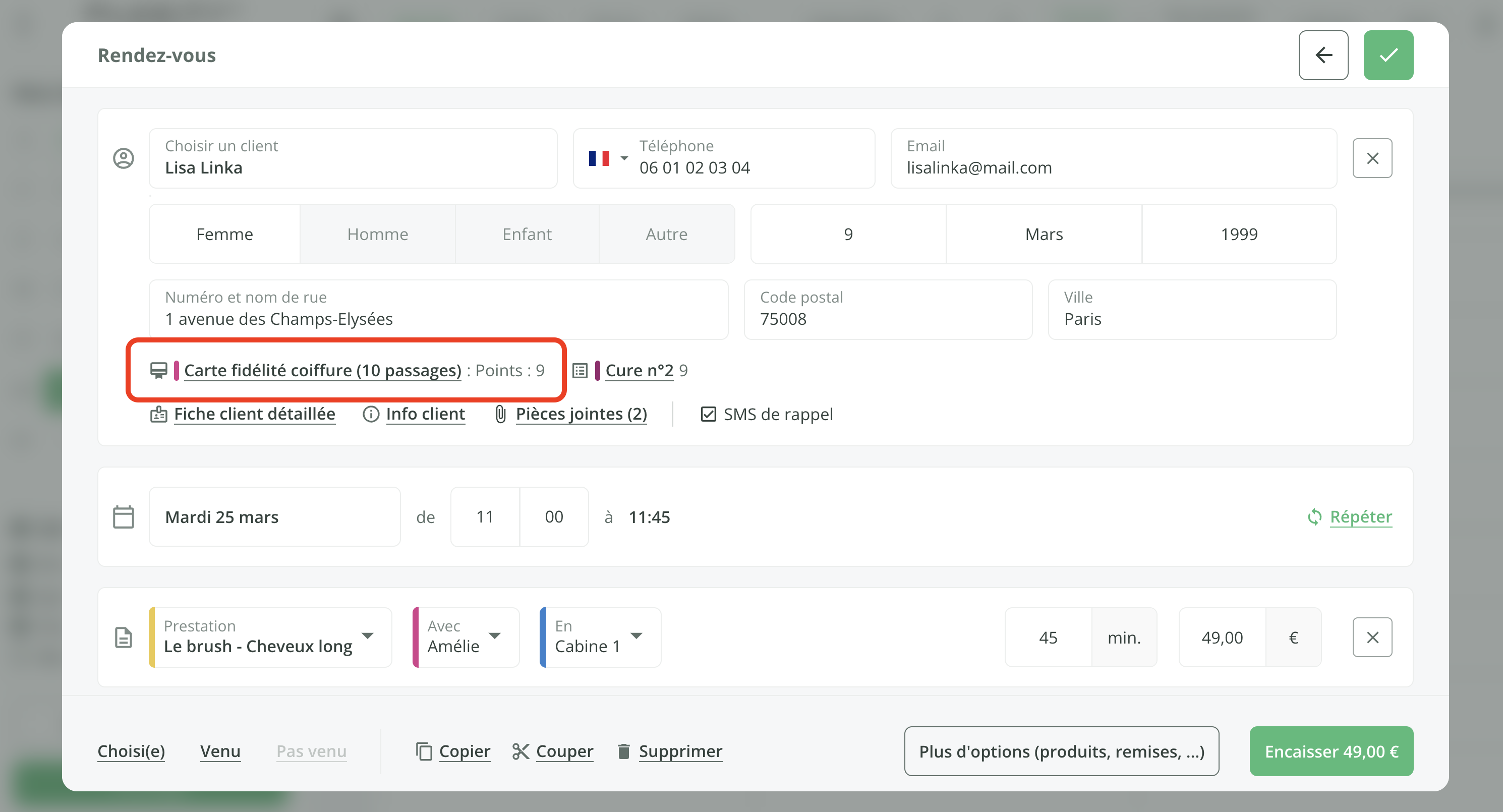The image size is (1503, 812).
Task: Select Homme gender option
Action: click(377, 234)
